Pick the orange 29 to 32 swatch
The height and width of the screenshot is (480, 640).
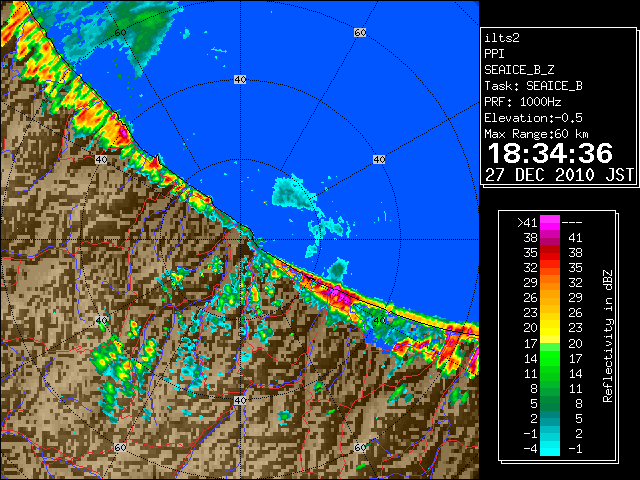pyautogui.click(x=550, y=283)
